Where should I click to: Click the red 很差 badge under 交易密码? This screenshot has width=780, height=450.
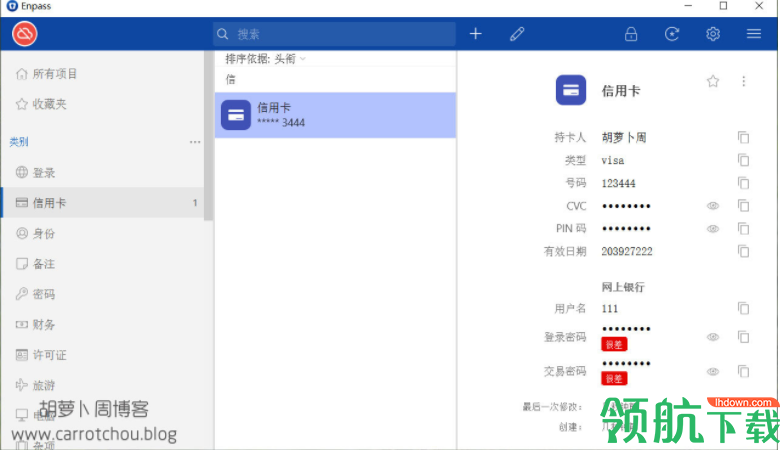click(x=614, y=379)
